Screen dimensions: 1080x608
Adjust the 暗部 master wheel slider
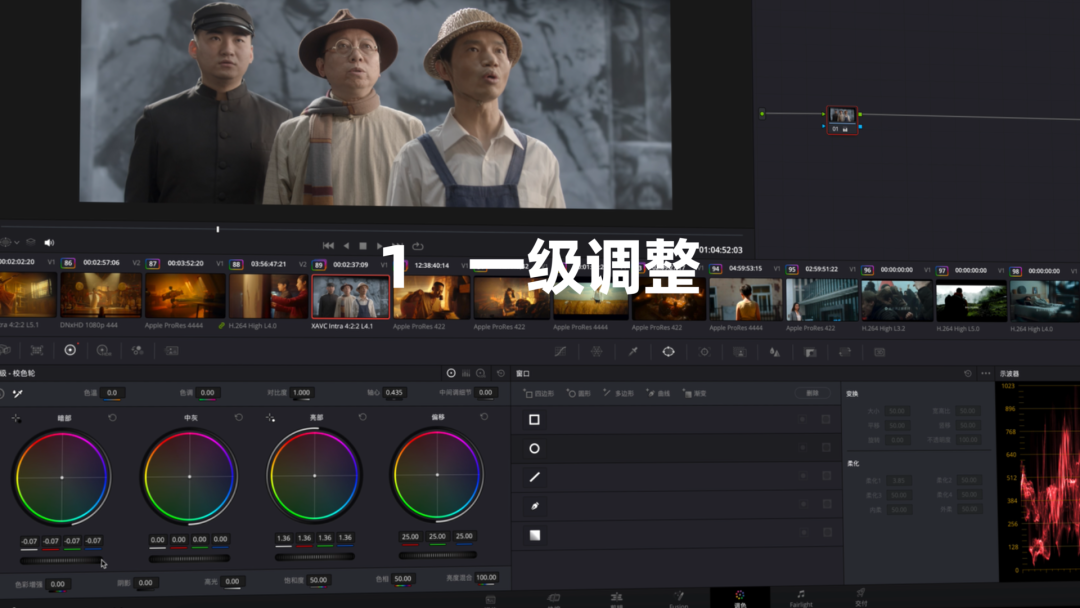click(62, 559)
